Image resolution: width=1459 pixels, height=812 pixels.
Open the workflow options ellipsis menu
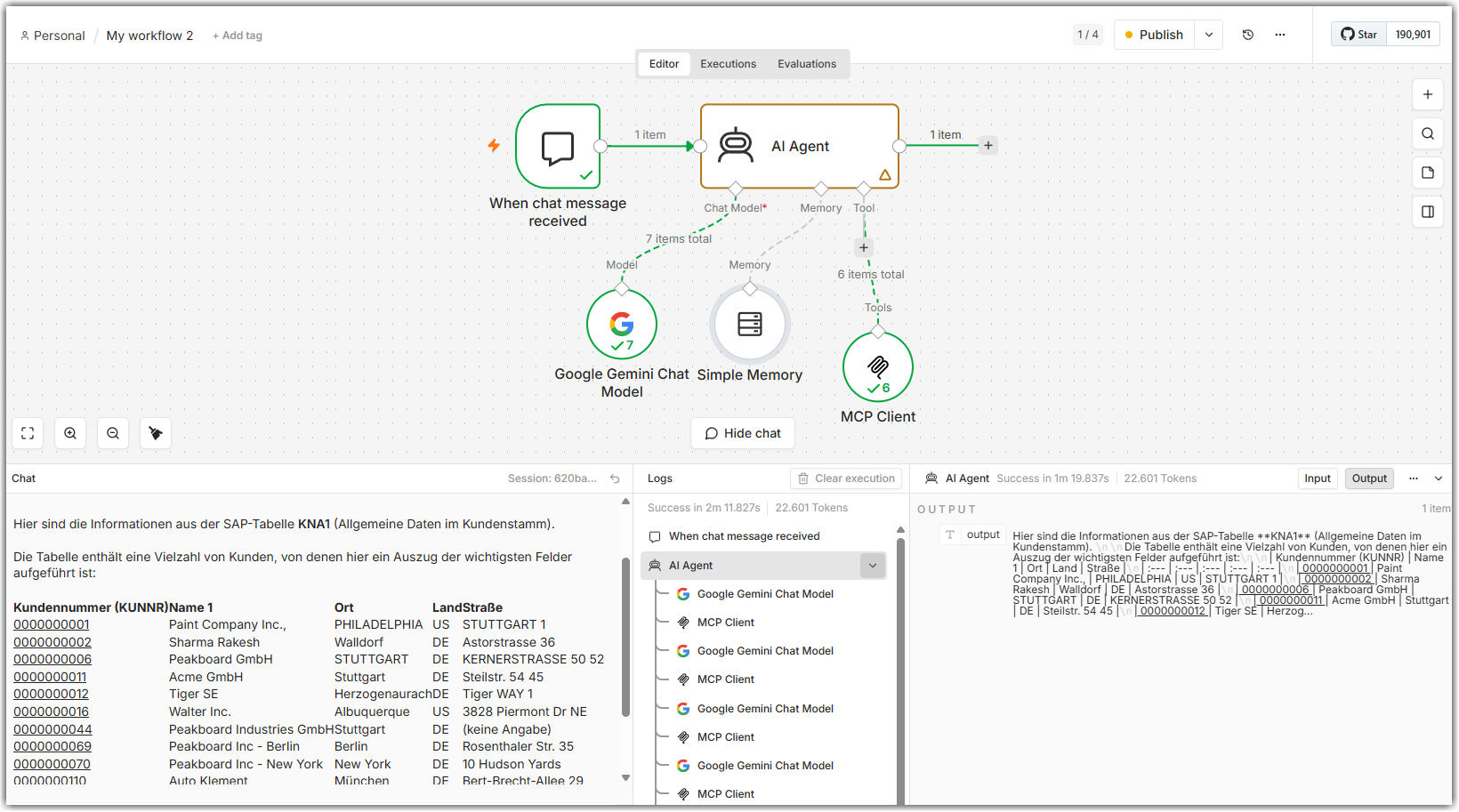coord(1280,35)
